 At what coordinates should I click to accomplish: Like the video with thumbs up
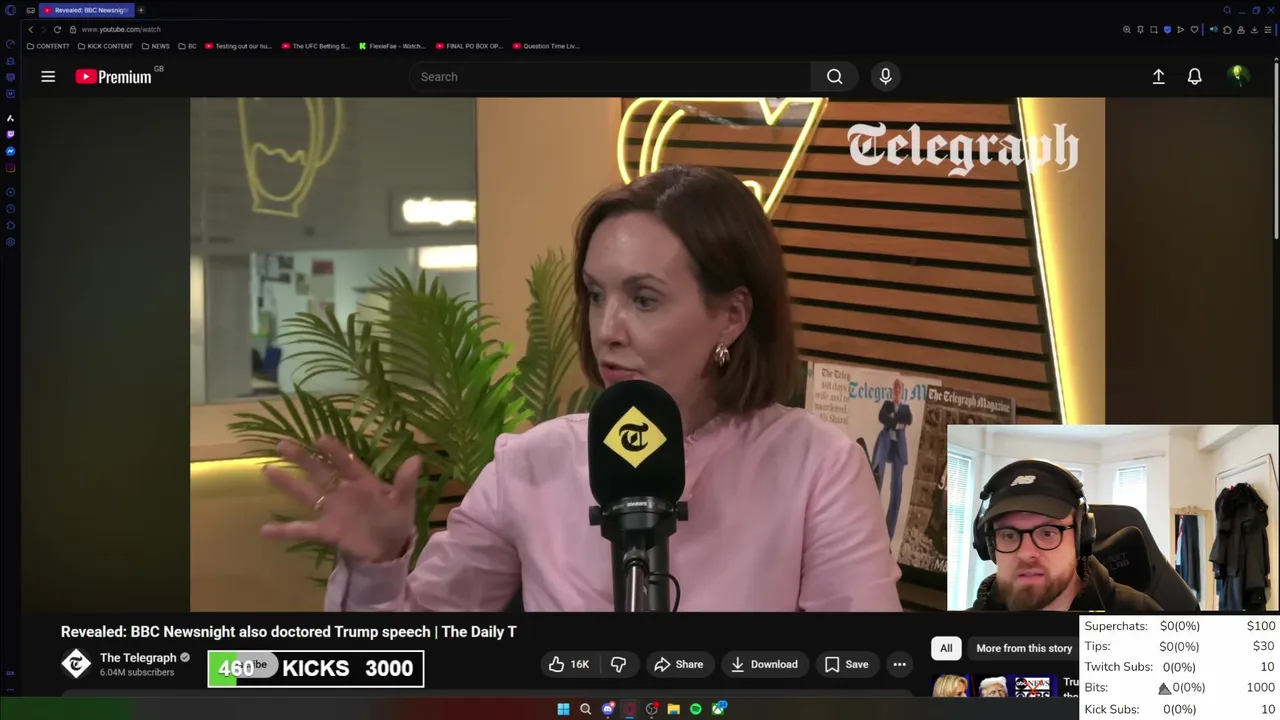[568, 664]
